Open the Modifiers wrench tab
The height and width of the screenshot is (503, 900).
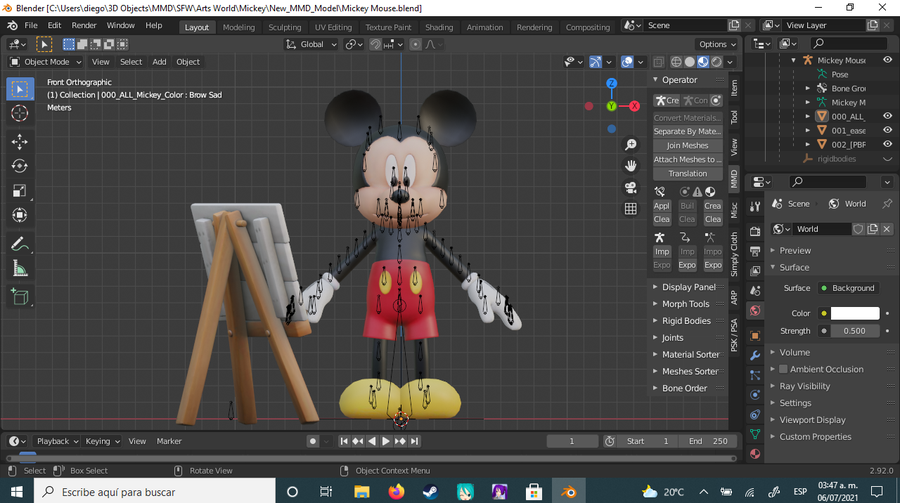pos(755,355)
